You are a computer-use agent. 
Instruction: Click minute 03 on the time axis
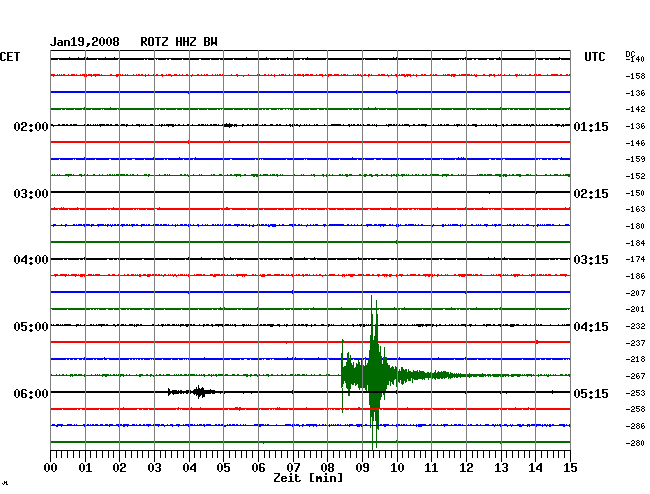(x=154, y=468)
